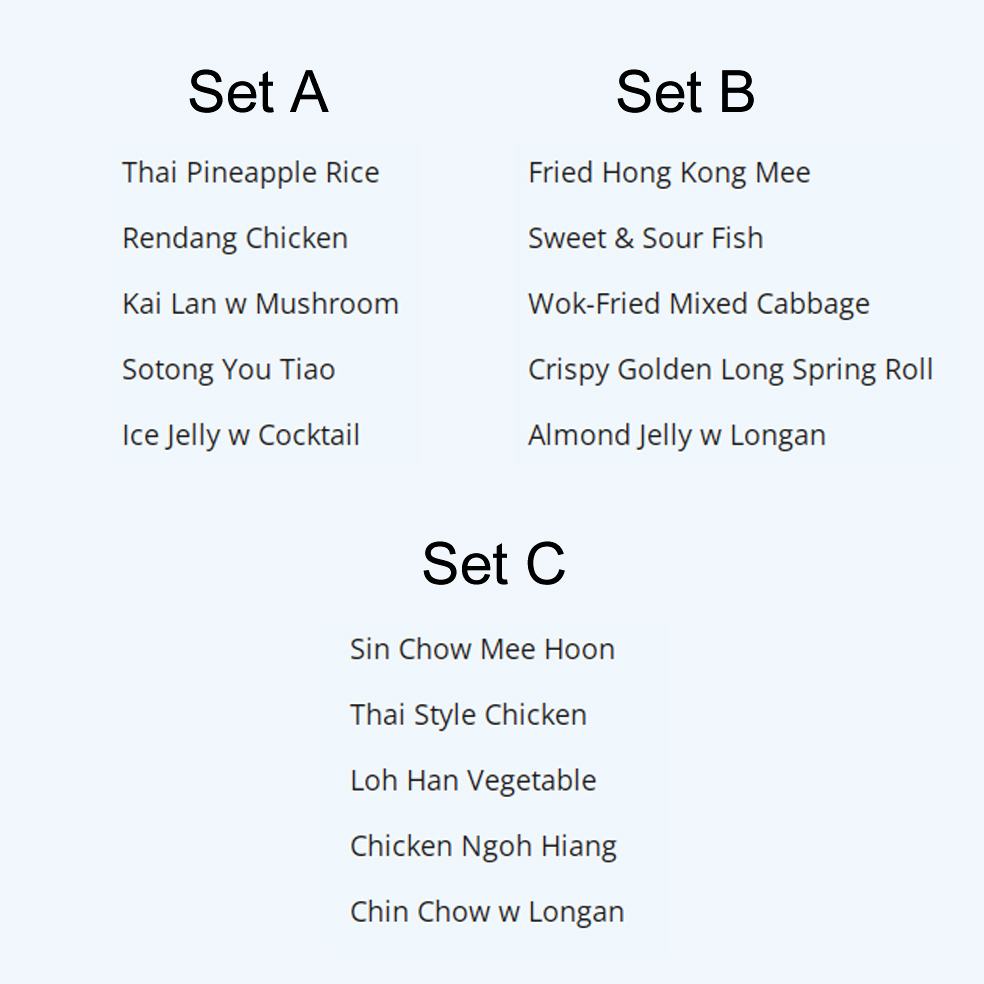The height and width of the screenshot is (984, 984).
Task: Click Sin Chow Mee Hoon
Action: pyautogui.click(x=482, y=649)
